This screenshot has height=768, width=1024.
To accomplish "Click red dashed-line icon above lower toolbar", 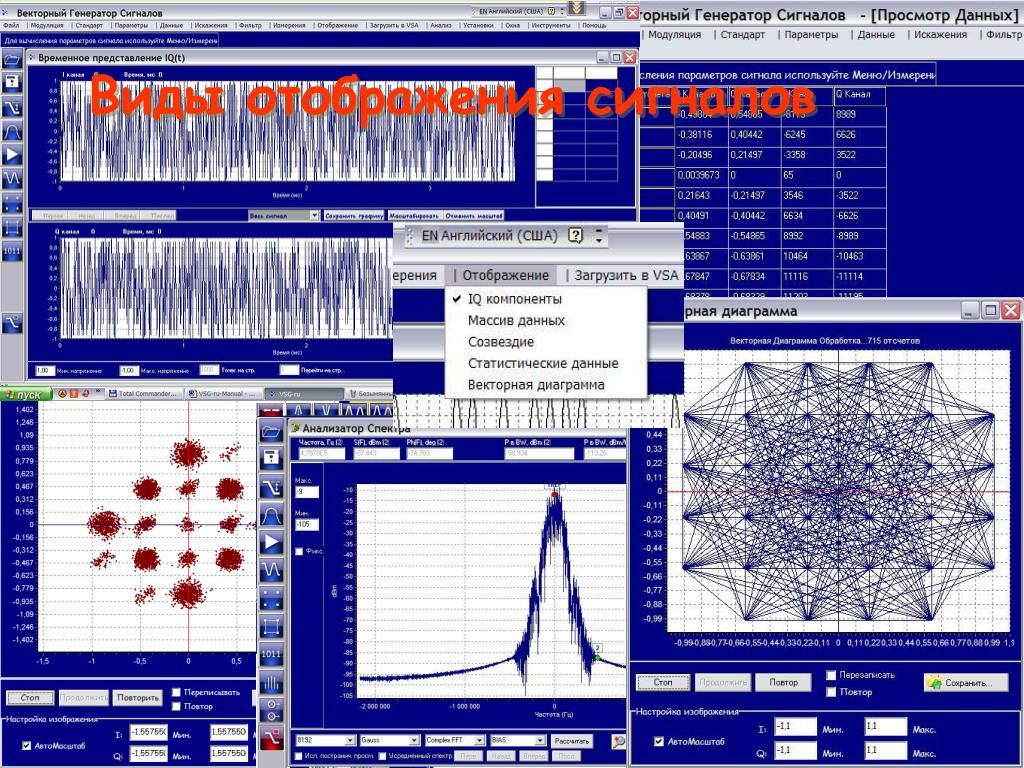I will pyautogui.click(x=271, y=410).
